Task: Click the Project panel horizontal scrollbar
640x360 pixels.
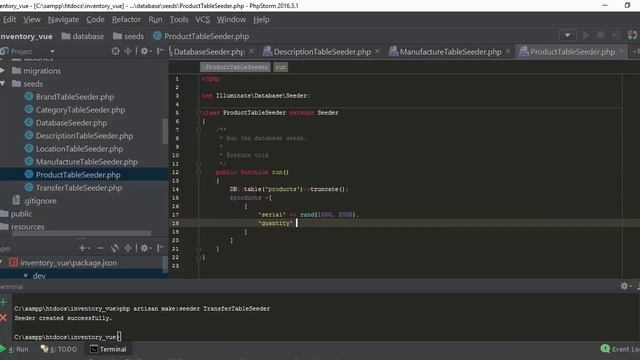Action: click(x=82, y=234)
